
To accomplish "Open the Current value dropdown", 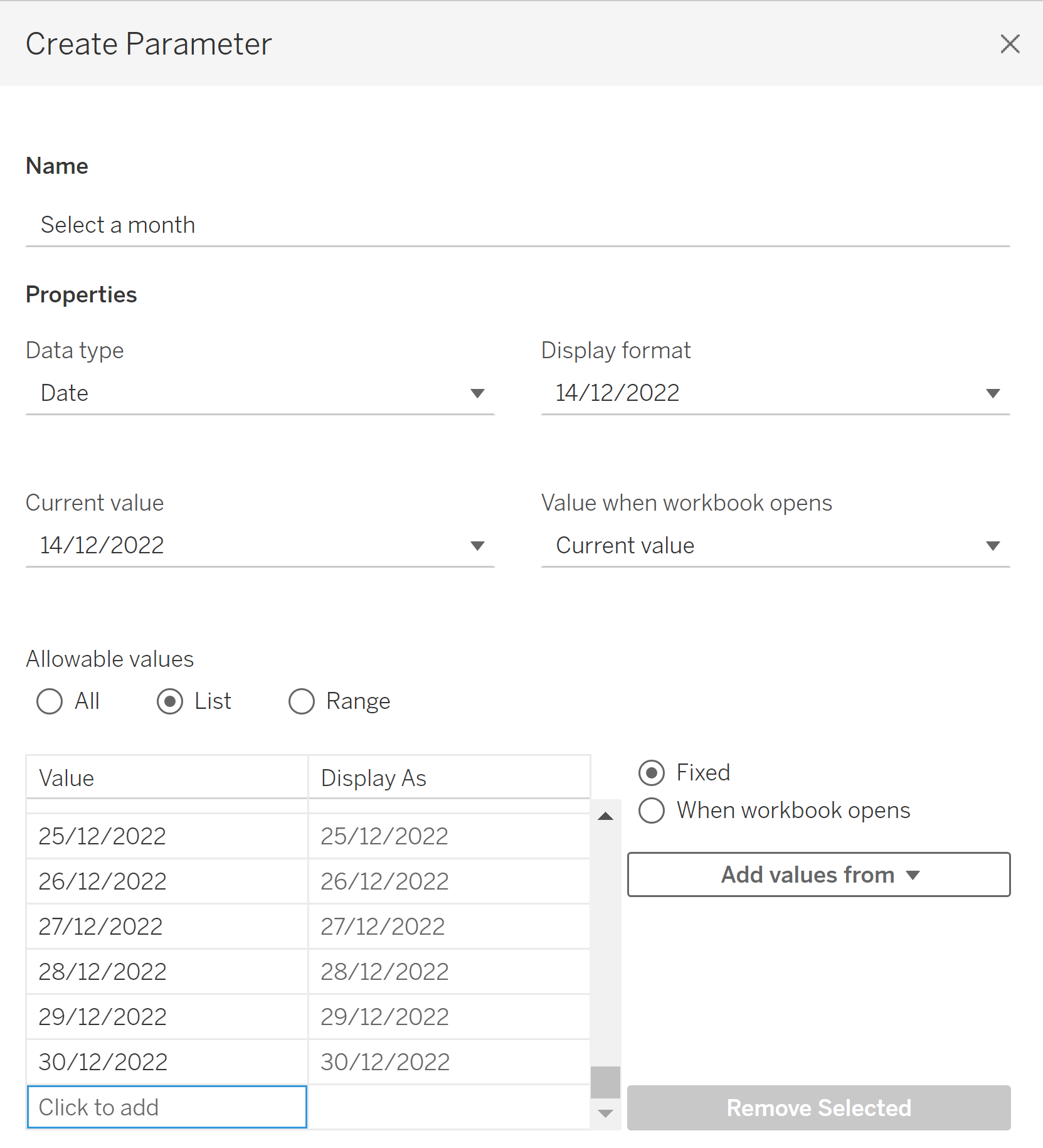I will coord(260,546).
